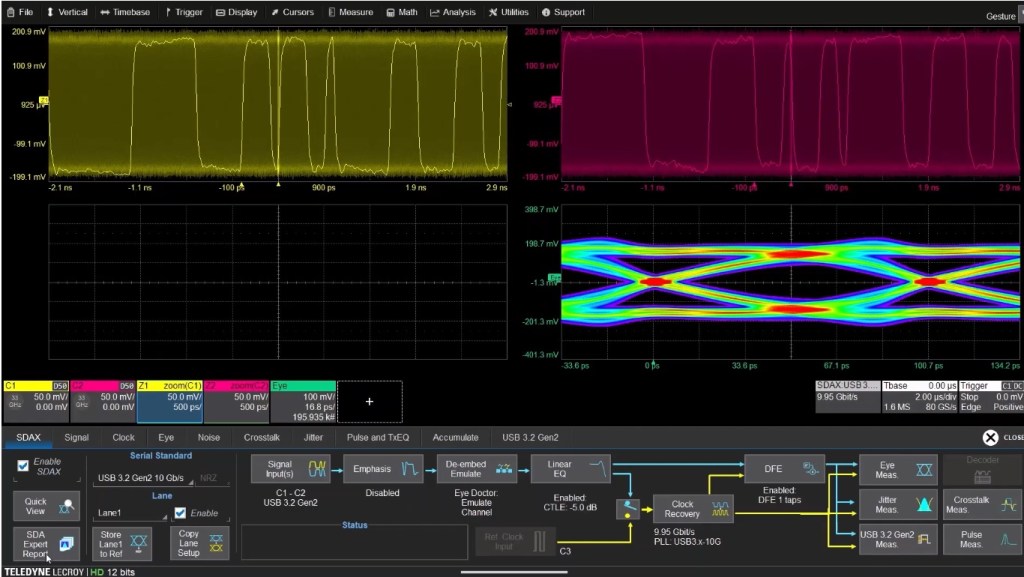This screenshot has height=577, width=1024.
Task: Open the Timebase menu
Action: point(124,12)
